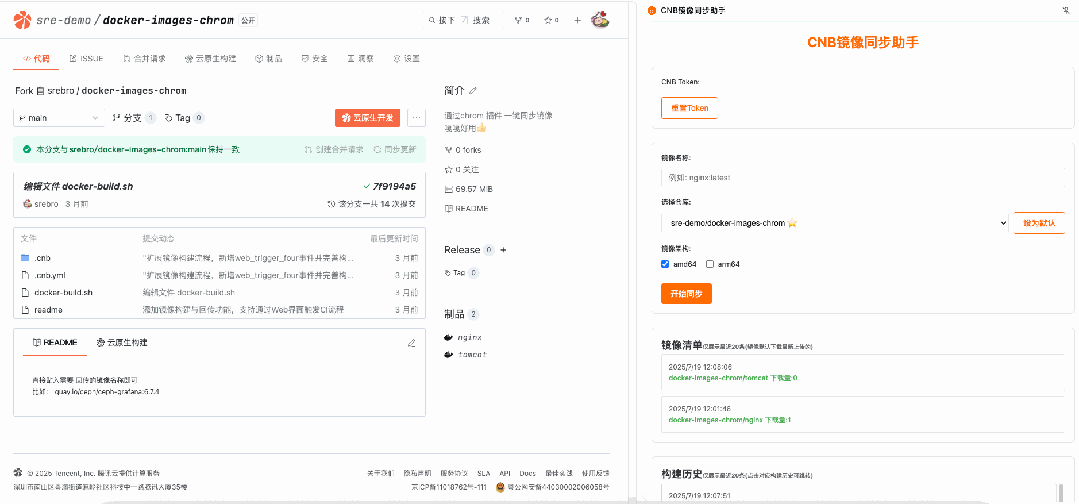Switch to the 洞察 tab
This screenshot has height=504, width=1079.
361,59
